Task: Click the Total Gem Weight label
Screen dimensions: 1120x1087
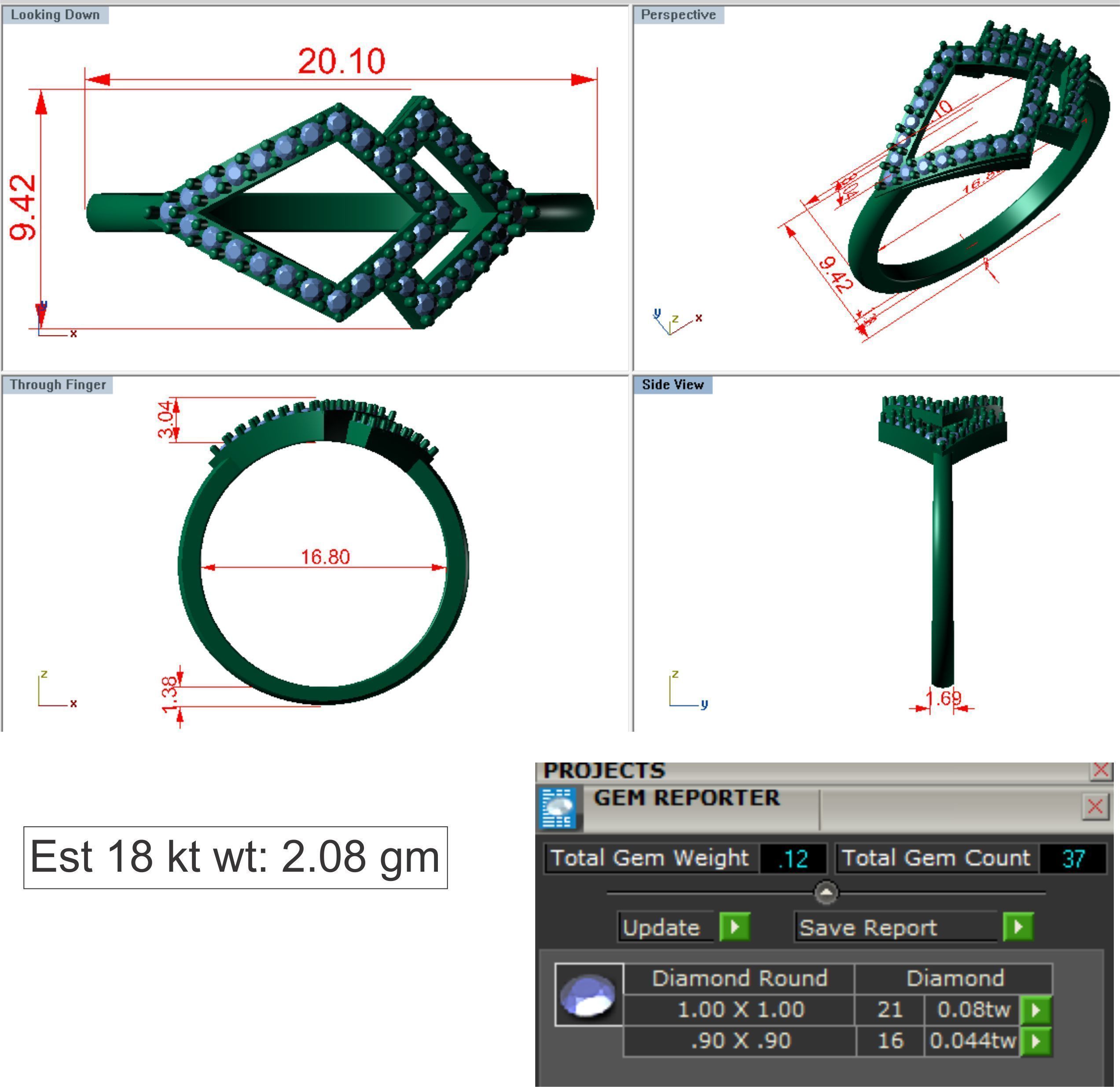Action: [650, 858]
